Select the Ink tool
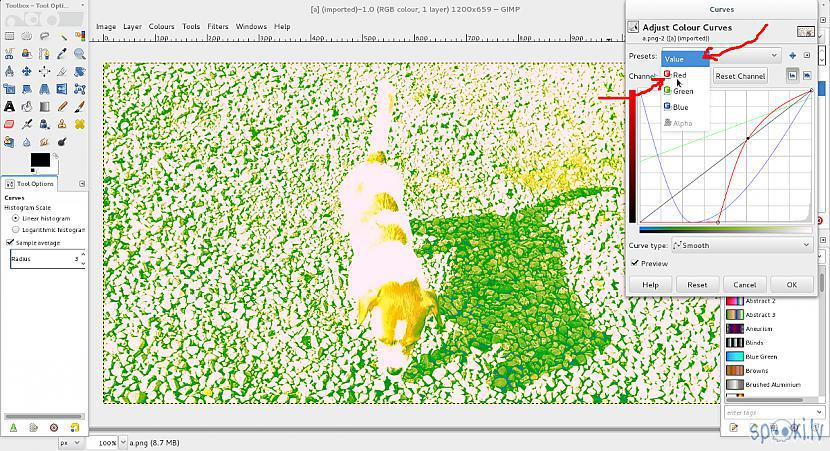Image resolution: width=830 pixels, height=451 pixels. pyautogui.click(x=44, y=124)
